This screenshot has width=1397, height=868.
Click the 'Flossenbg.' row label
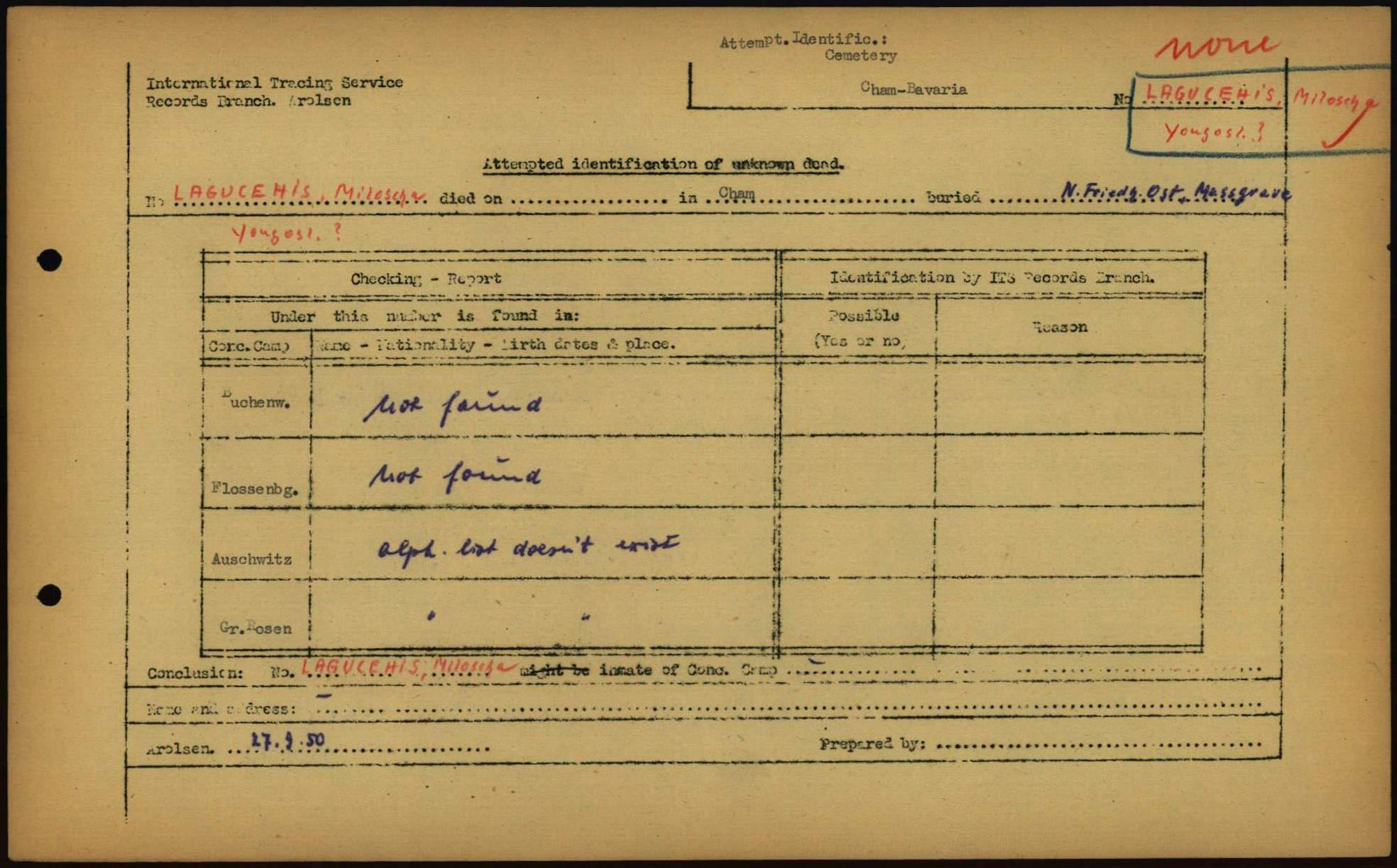click(x=255, y=488)
